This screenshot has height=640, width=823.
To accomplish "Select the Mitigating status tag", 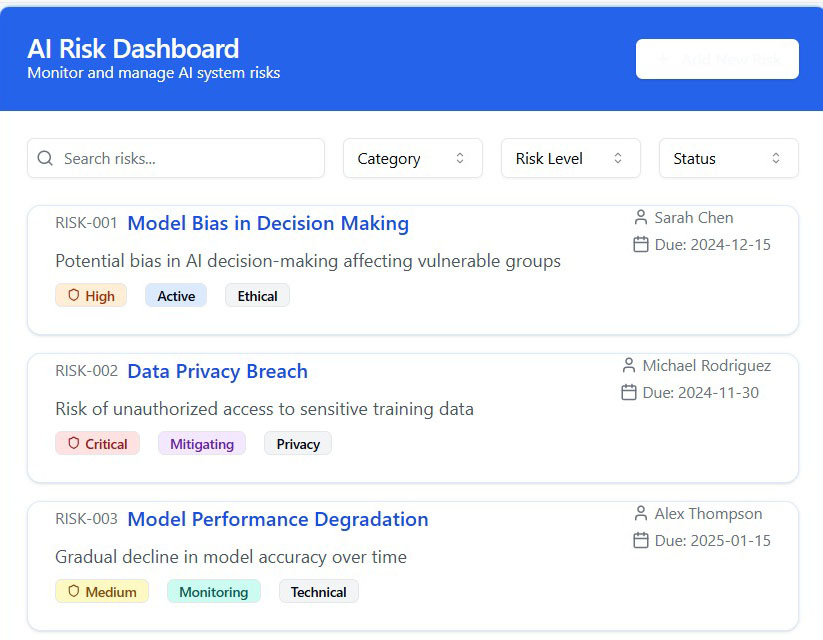I will pyautogui.click(x=202, y=444).
